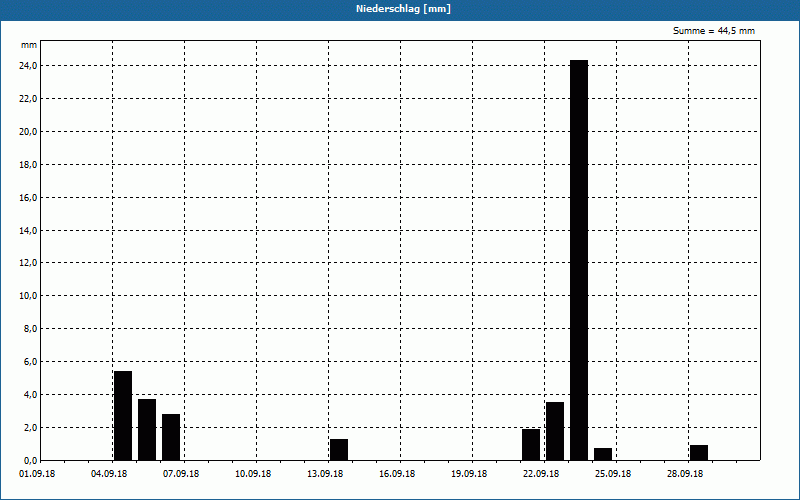The height and width of the screenshot is (500, 800).
Task: Click the 16.09.18 date axis label
Action: pos(397,474)
